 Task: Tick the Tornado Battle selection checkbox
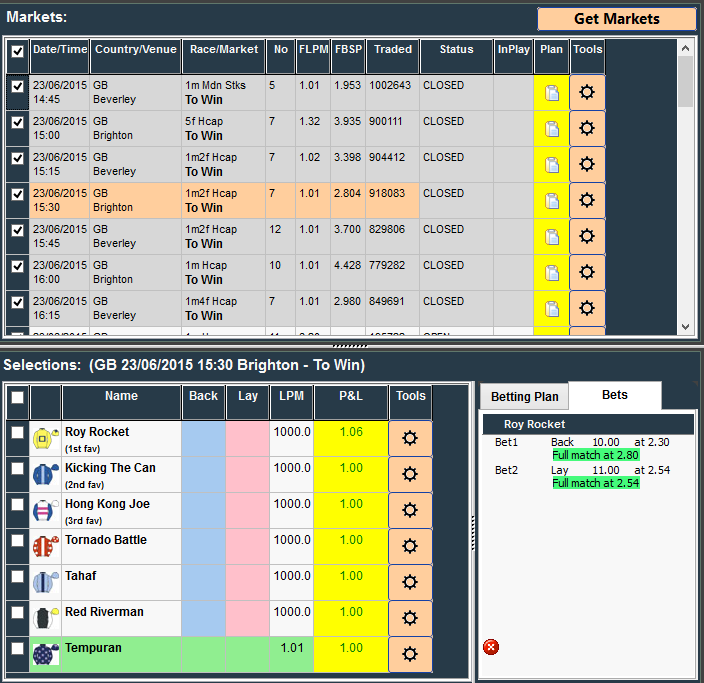coord(17,541)
